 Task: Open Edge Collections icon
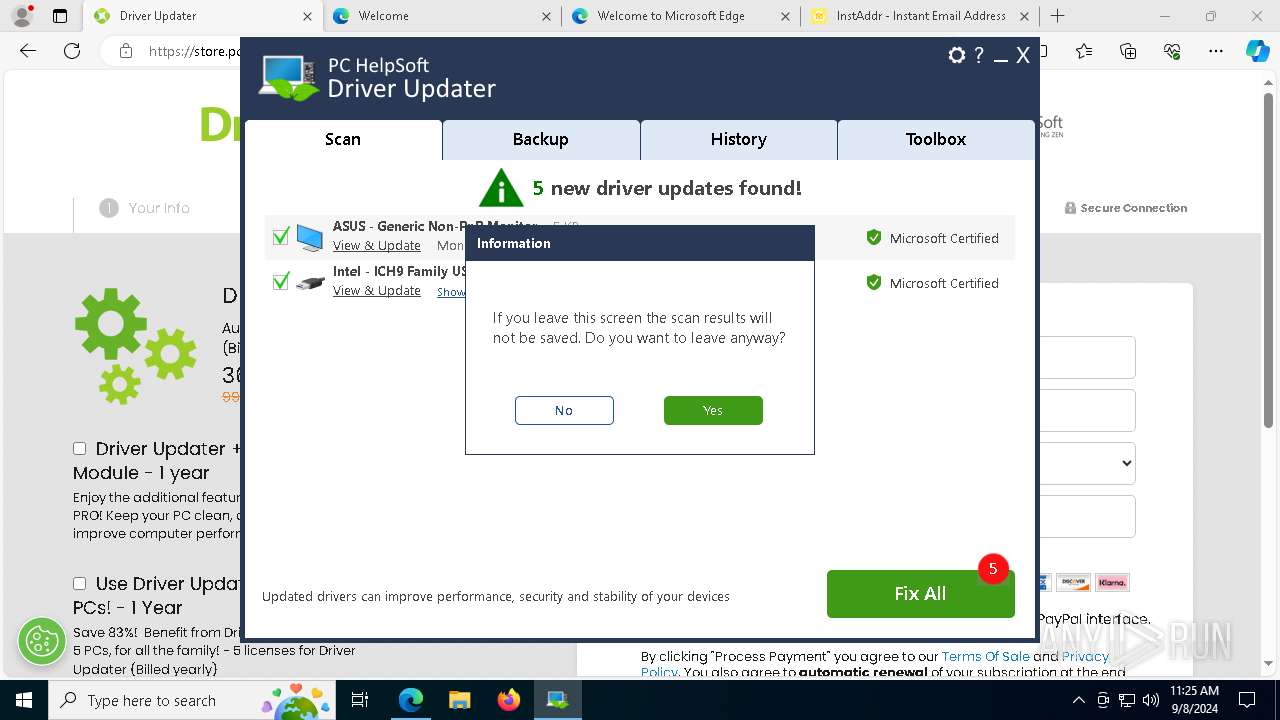tap(1128, 51)
